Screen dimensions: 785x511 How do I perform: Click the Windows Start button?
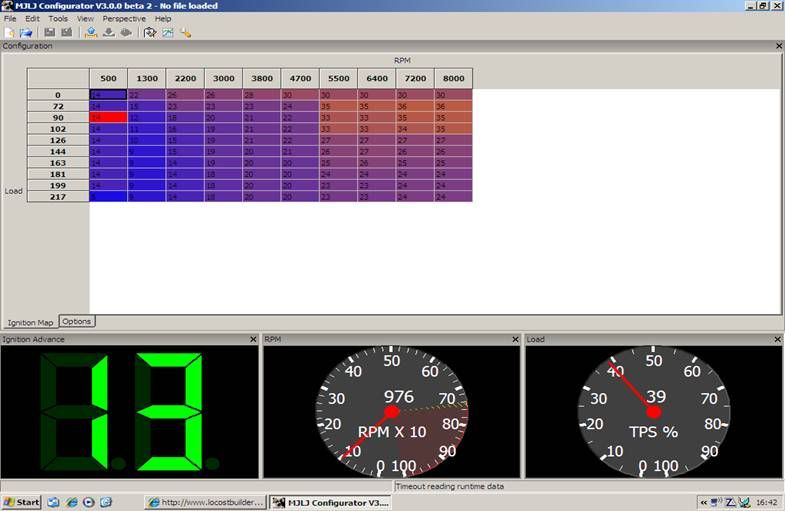pos(21,502)
